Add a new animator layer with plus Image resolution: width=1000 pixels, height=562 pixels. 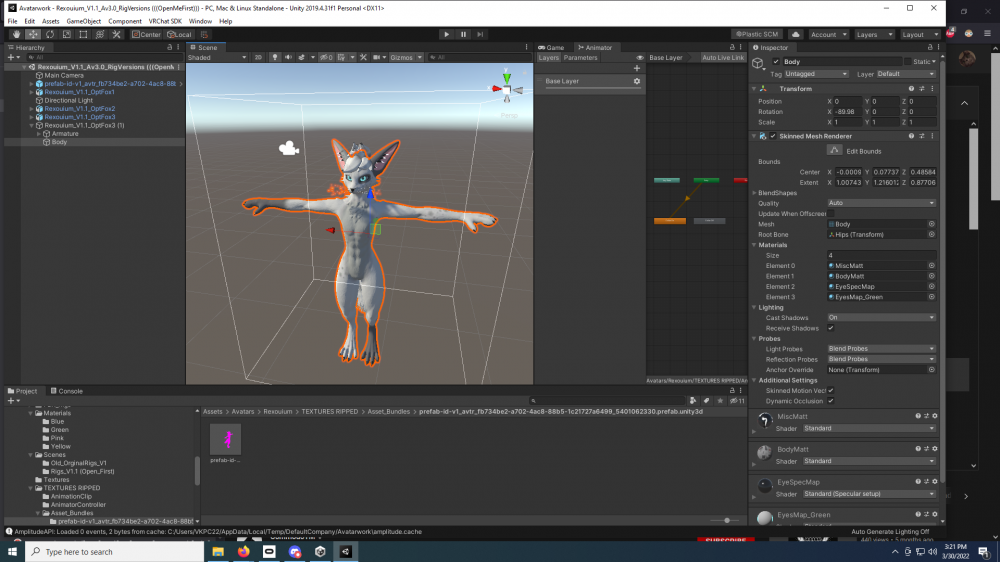[636, 68]
